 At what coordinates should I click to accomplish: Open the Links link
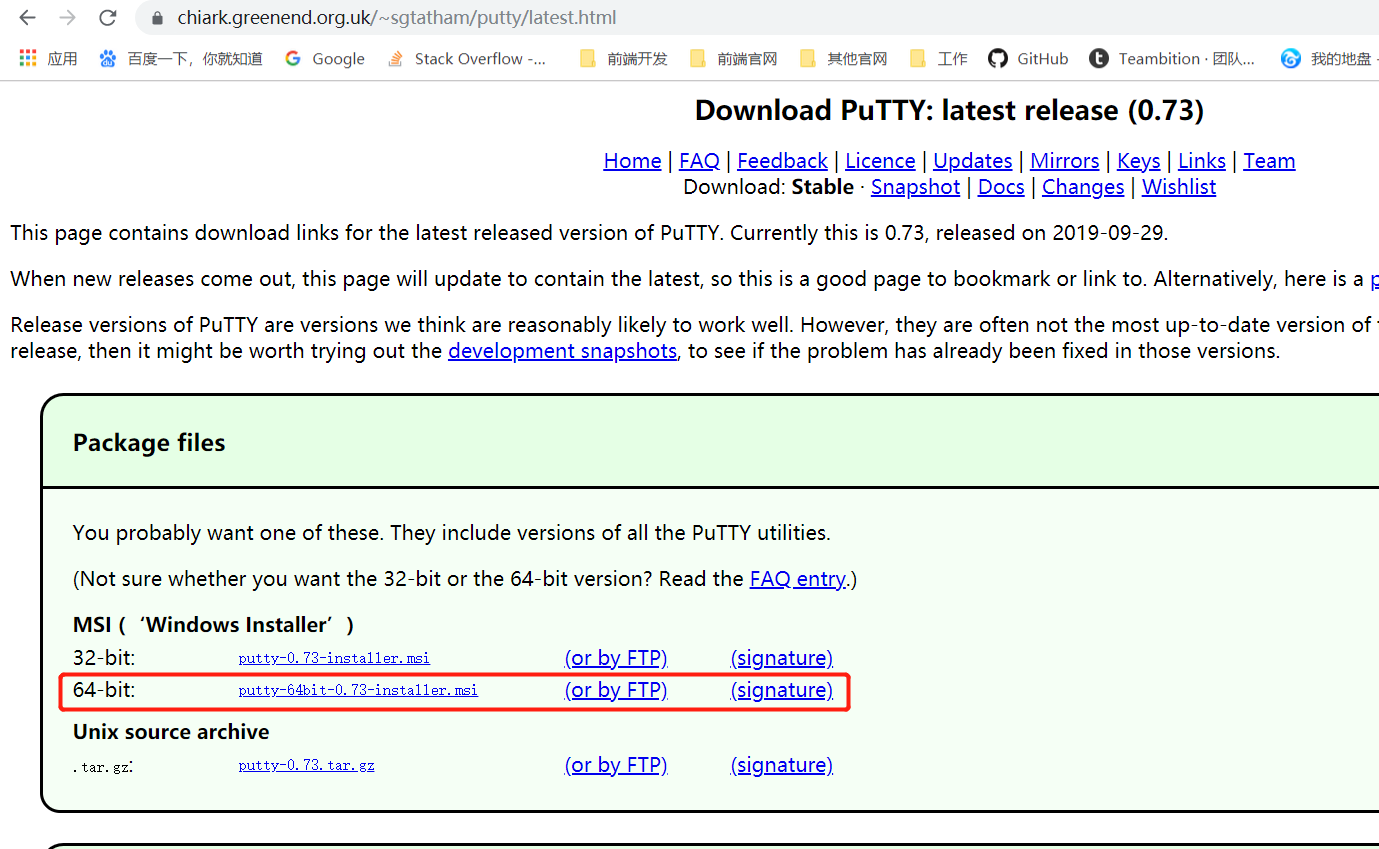[x=1201, y=161]
